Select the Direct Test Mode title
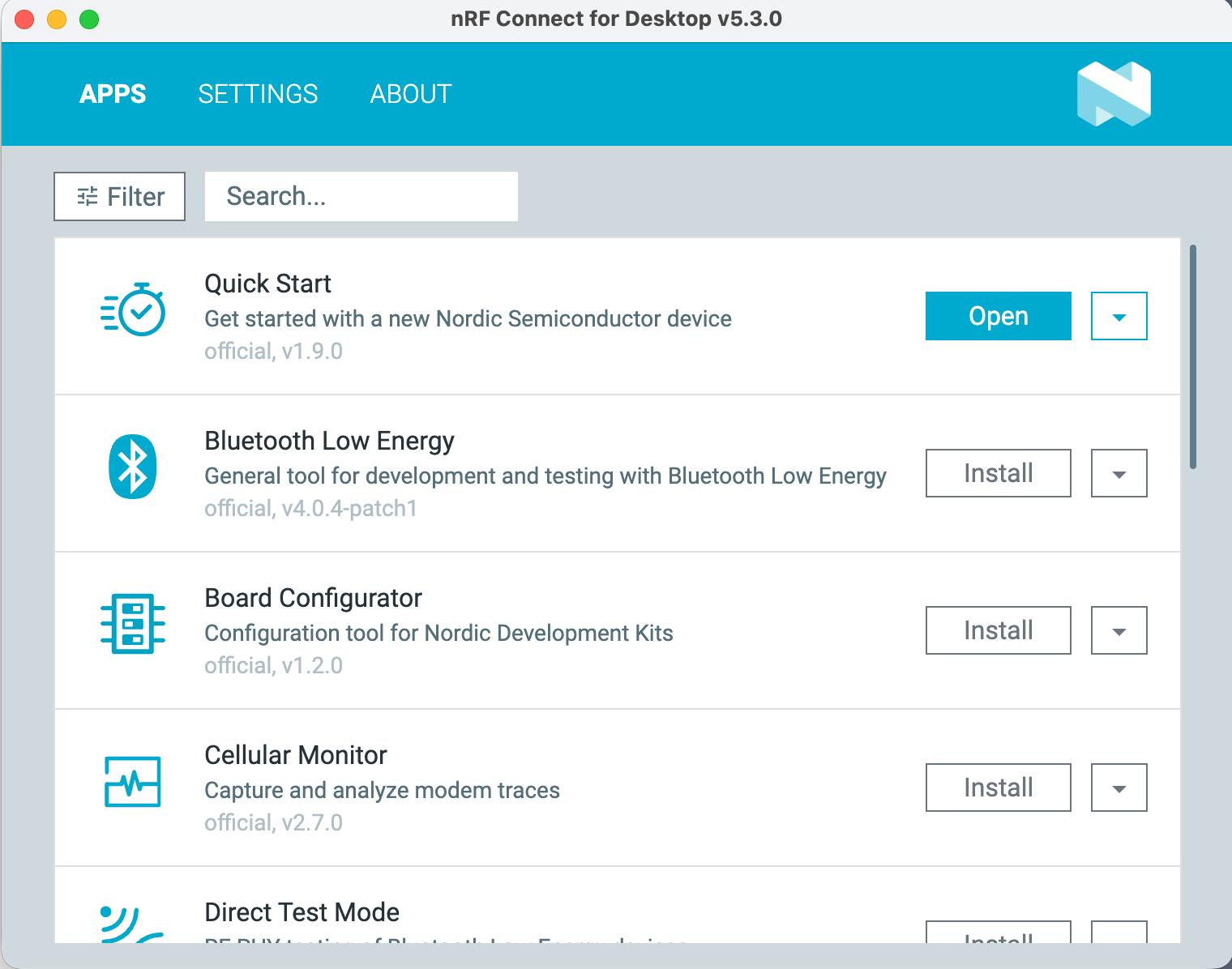Screen dimensions: 1232x969 (x=302, y=912)
